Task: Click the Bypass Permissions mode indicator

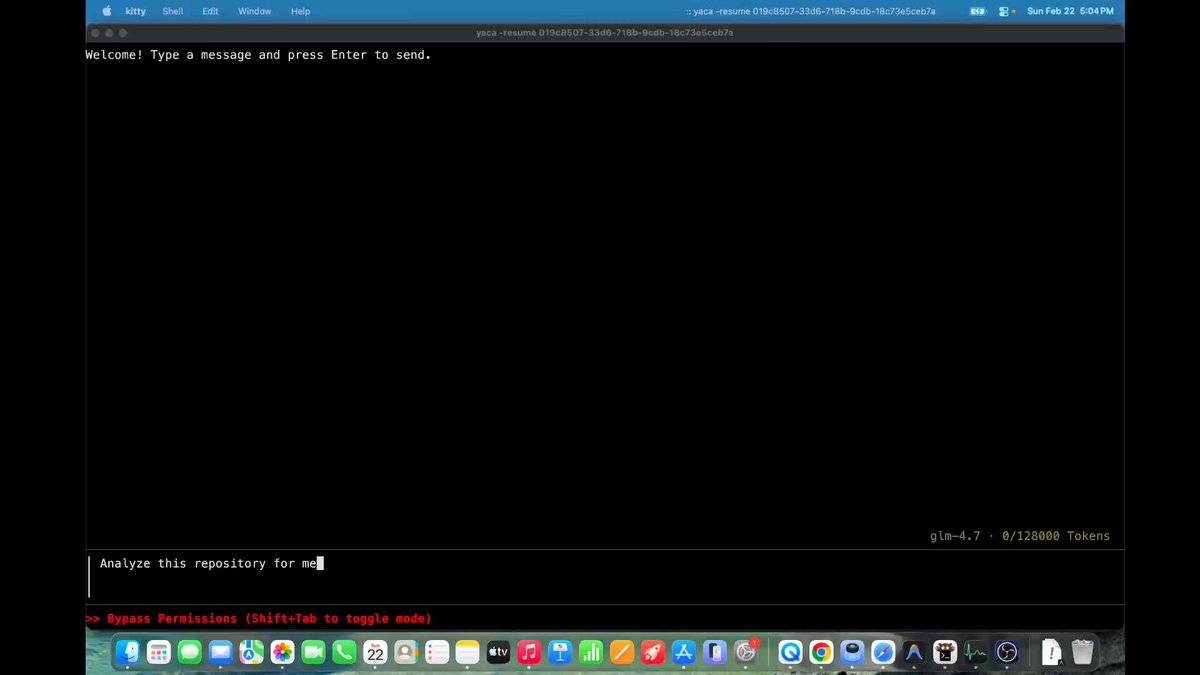Action: click(x=259, y=619)
